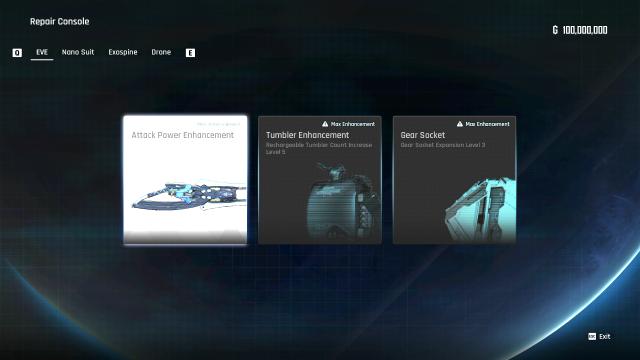Go to the Drone tab
The image size is (640, 360).
tap(161, 52)
